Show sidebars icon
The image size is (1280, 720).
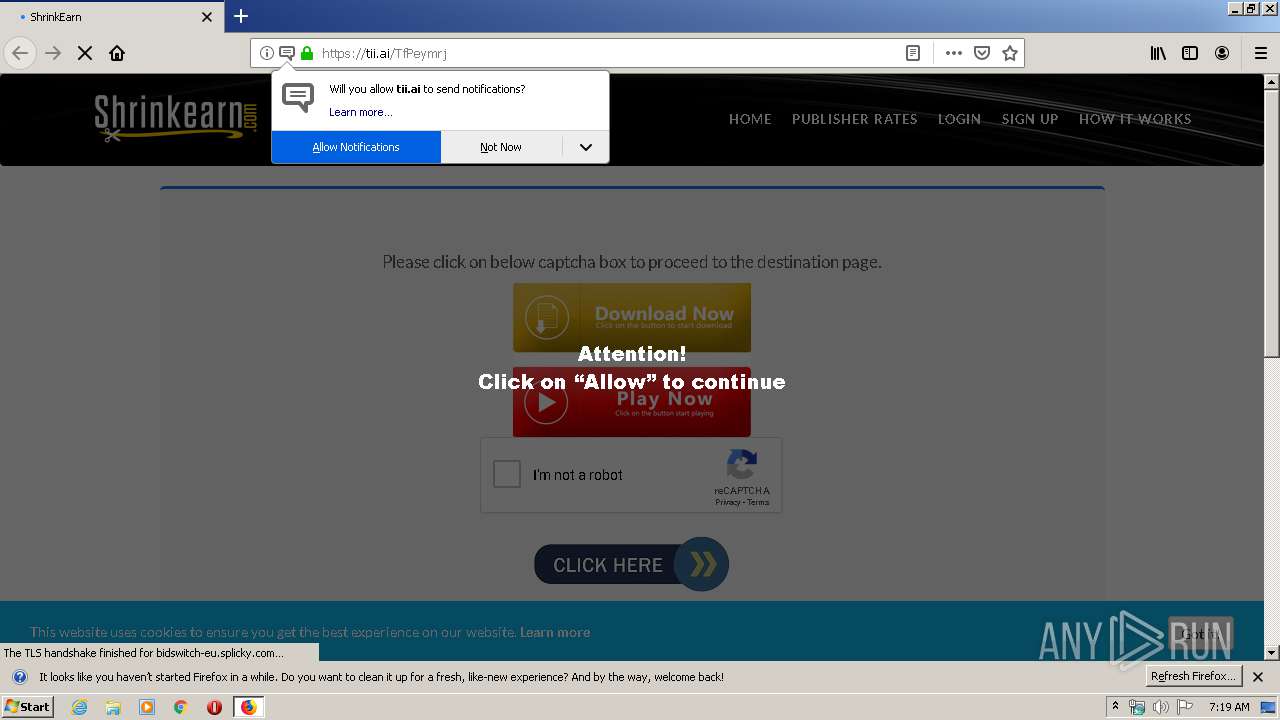(1190, 53)
